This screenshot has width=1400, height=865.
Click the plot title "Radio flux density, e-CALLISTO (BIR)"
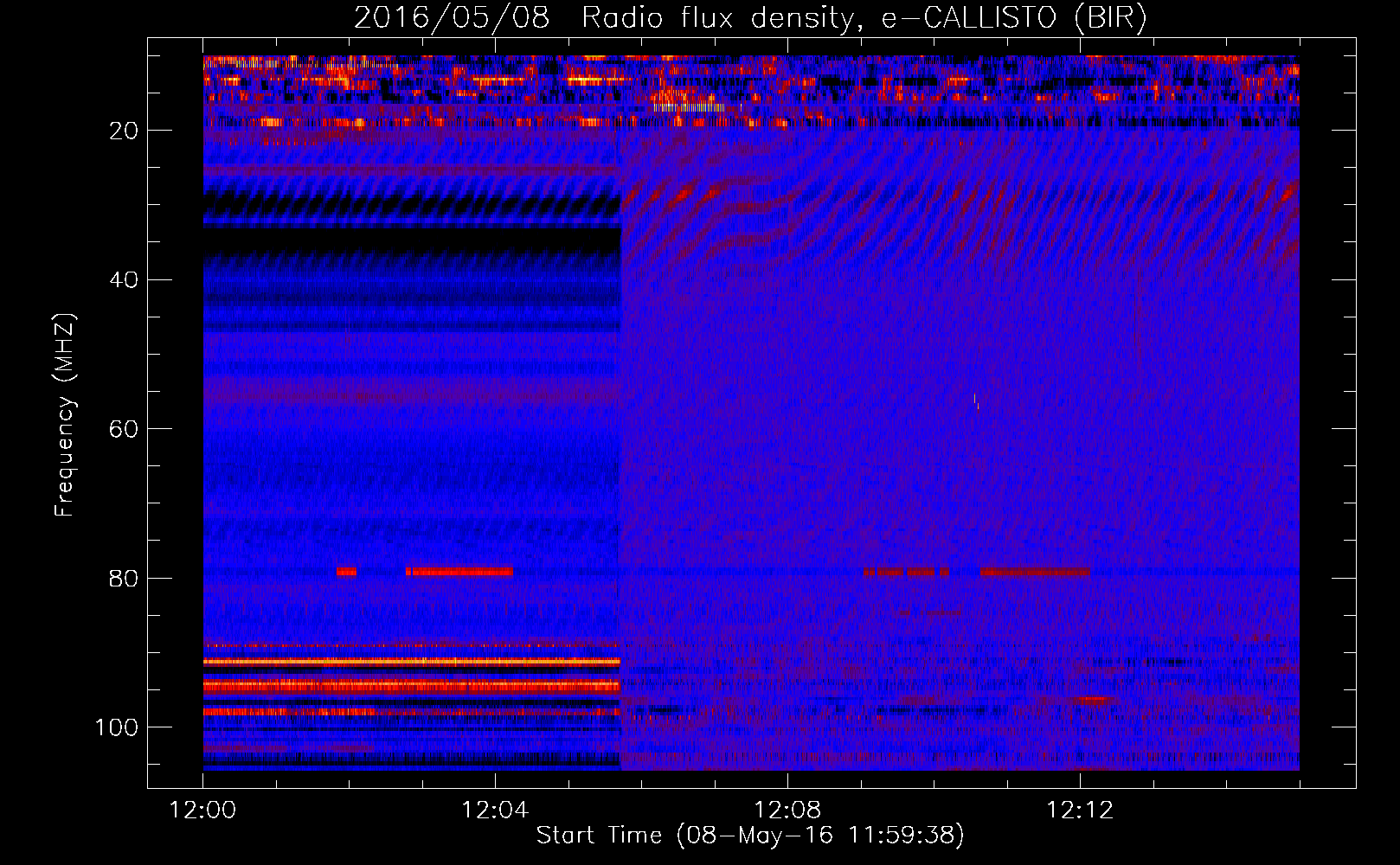[864, 18]
